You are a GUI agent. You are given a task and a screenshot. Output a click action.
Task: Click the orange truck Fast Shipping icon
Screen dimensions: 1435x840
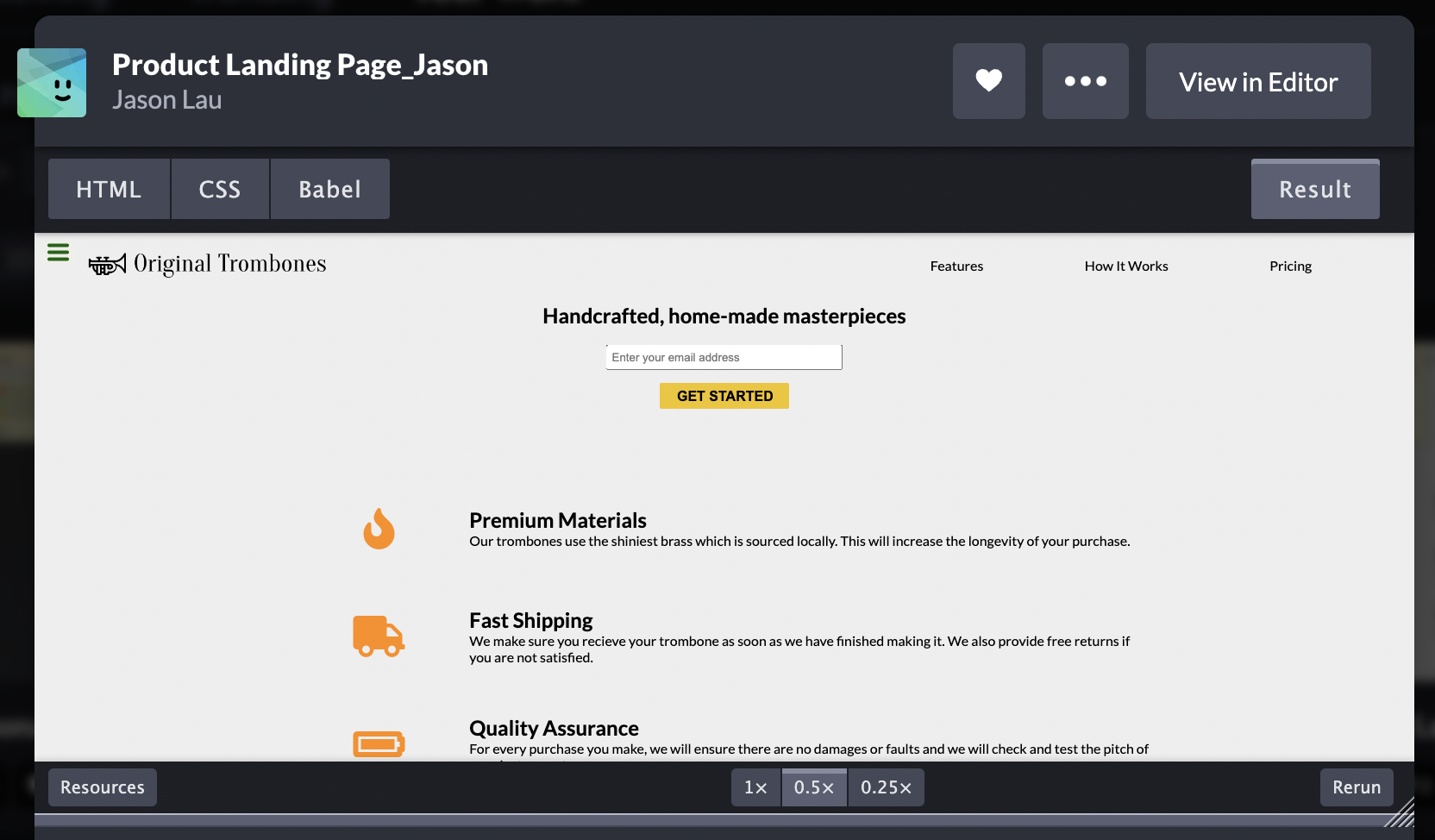click(x=379, y=636)
